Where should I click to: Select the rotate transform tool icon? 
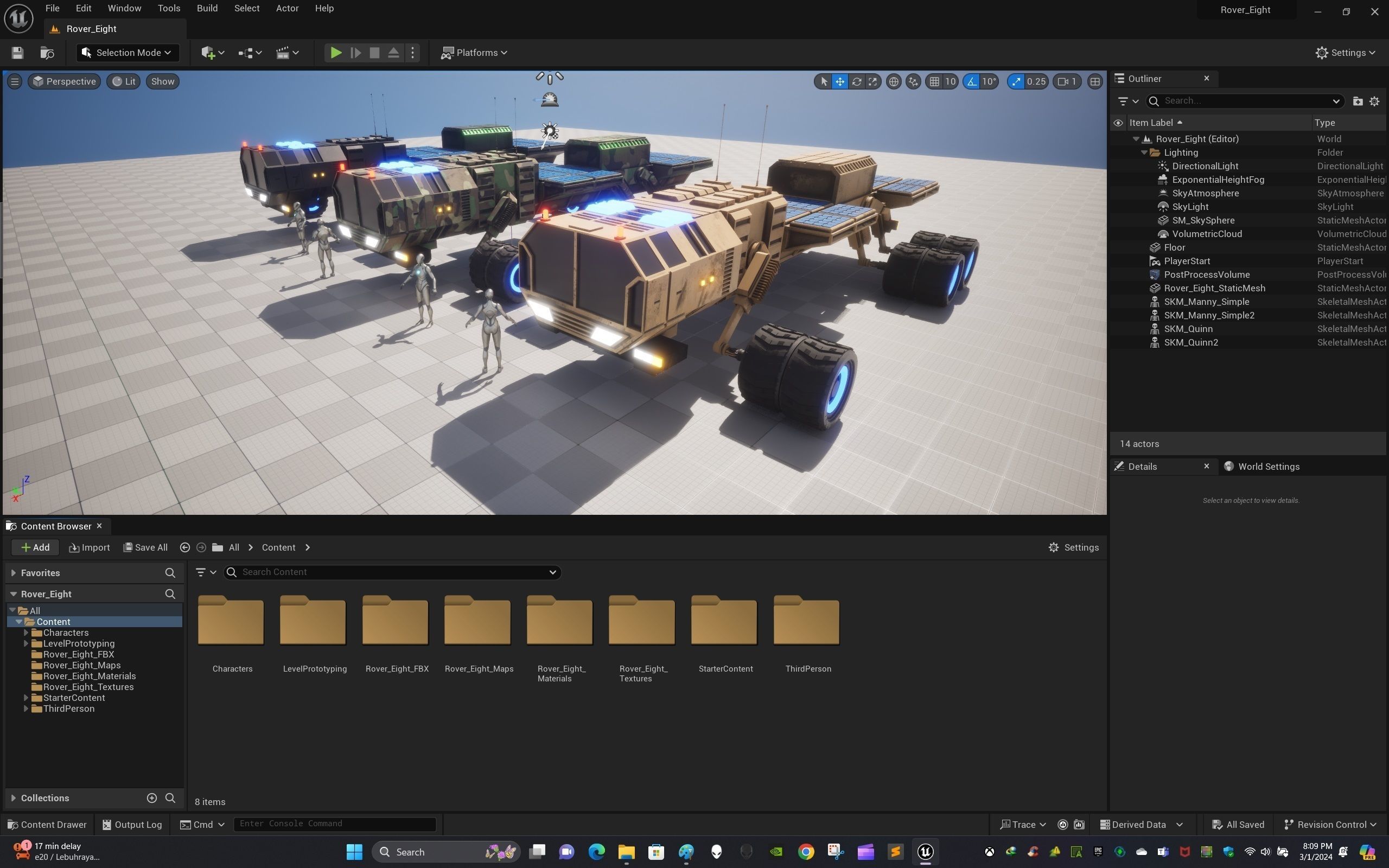[x=856, y=81]
